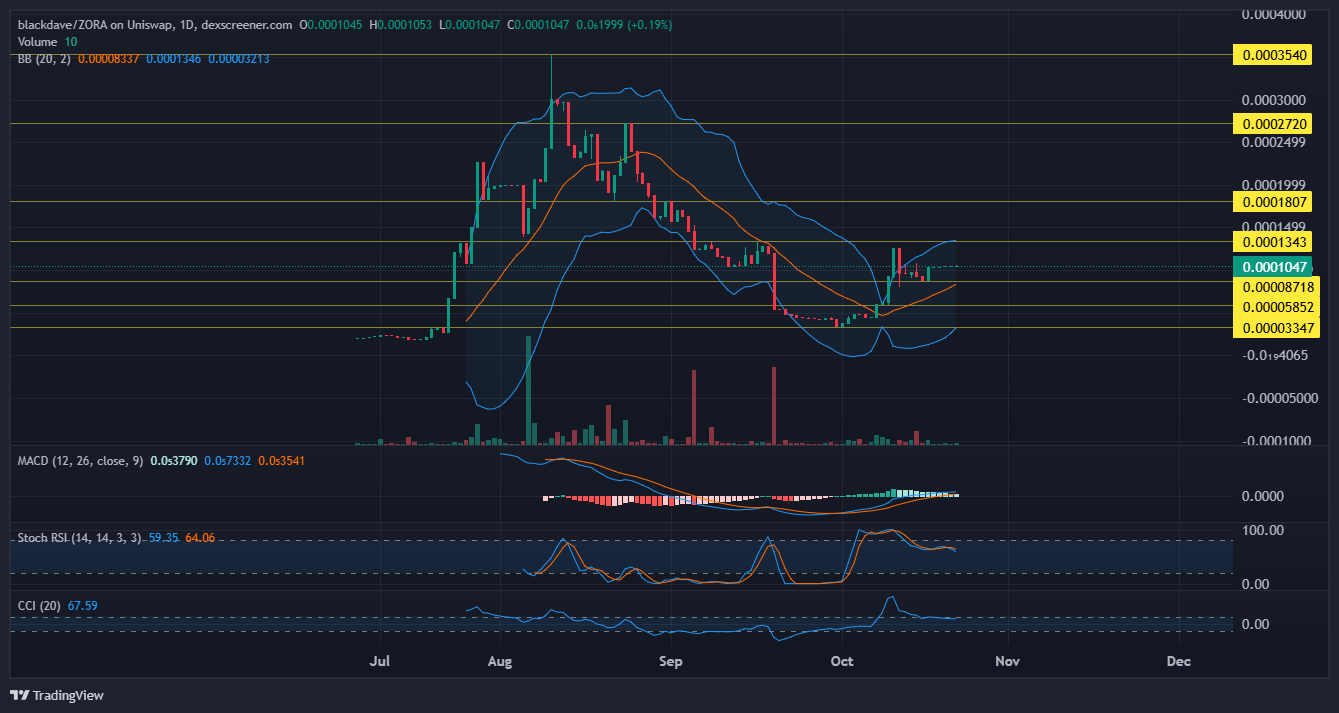Select the Stoch RSI (14, 14, 3, 3) legend
Viewport: 1339px width, 713px height.
[80, 538]
